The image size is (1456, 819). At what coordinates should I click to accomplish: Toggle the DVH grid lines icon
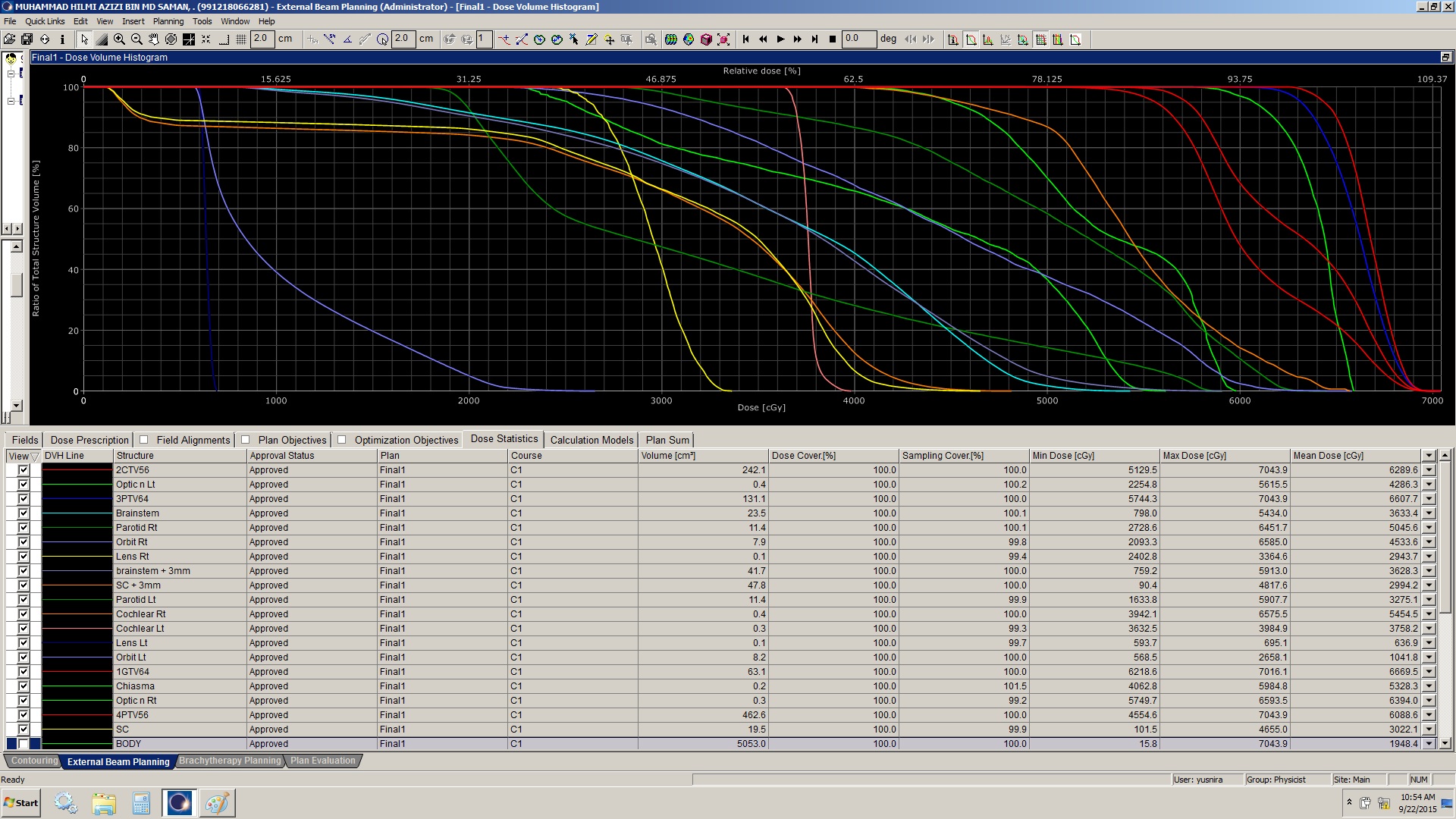click(1040, 39)
